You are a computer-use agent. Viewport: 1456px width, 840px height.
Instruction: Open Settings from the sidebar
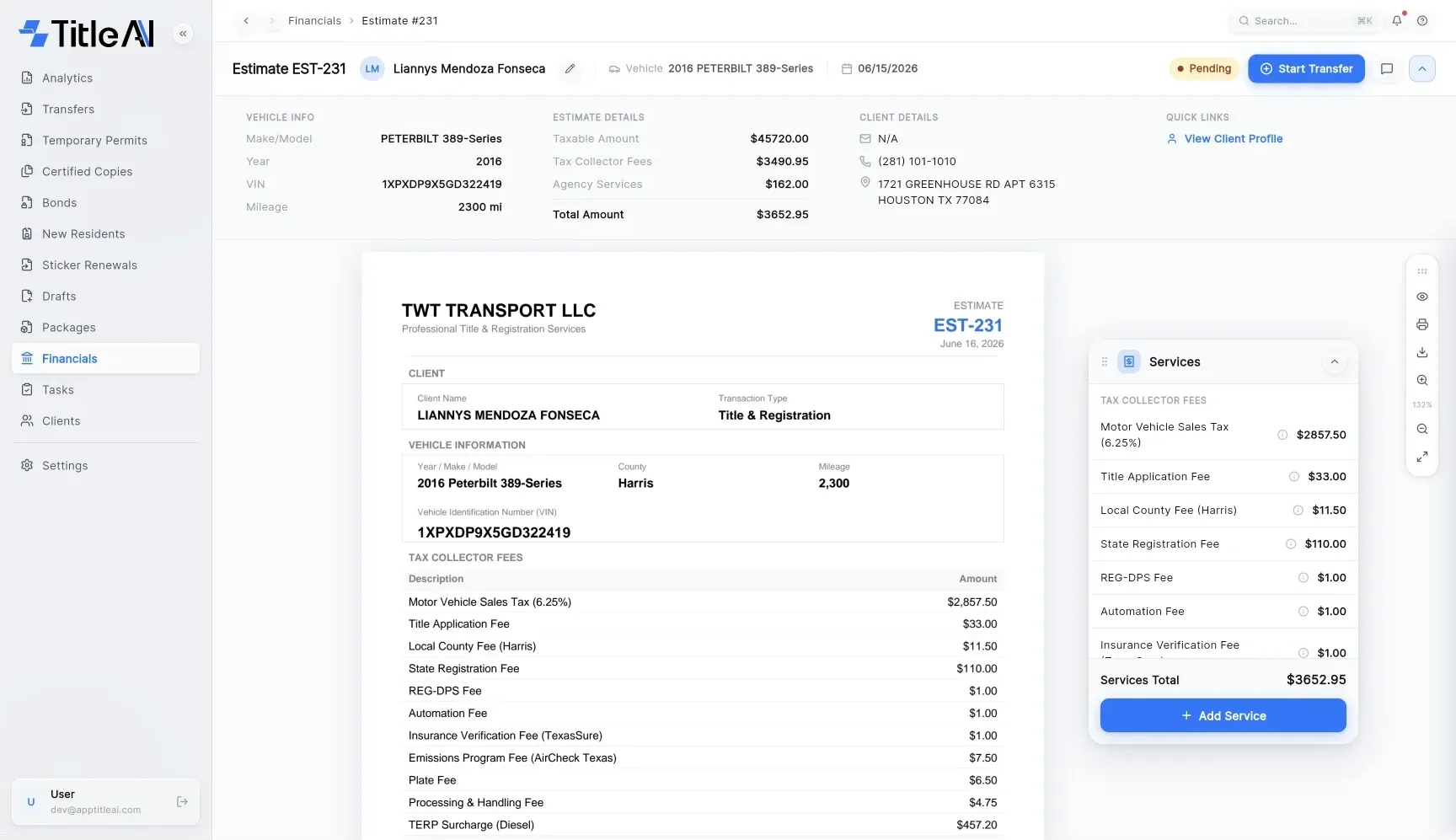(x=105, y=466)
